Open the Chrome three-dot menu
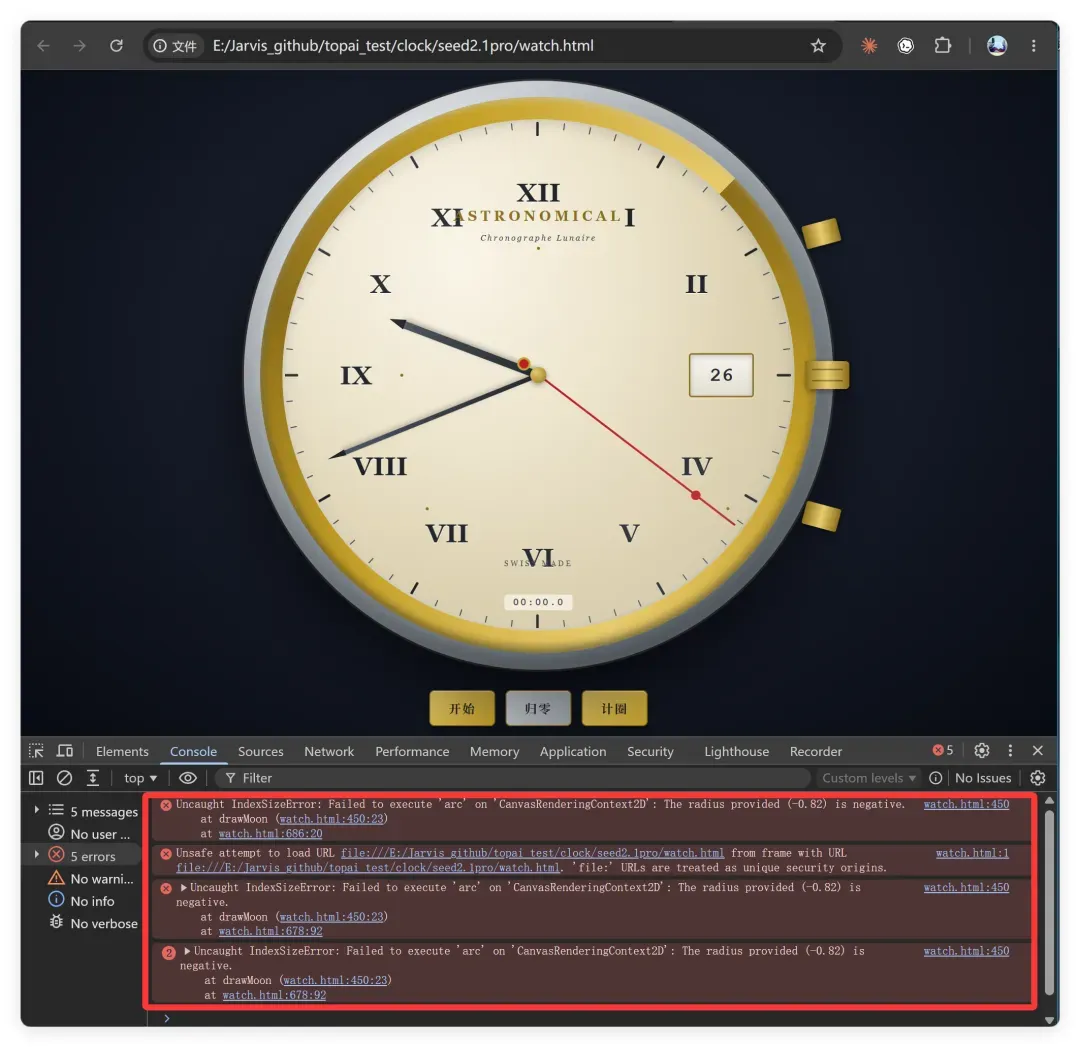 (1033, 45)
